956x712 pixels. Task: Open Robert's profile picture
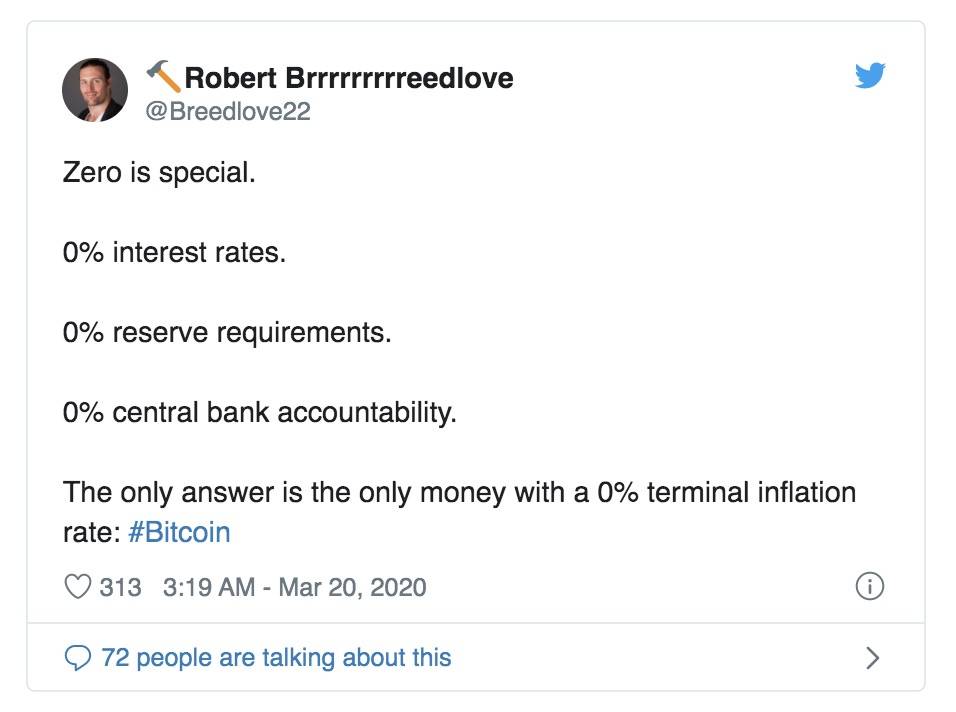click(95, 90)
